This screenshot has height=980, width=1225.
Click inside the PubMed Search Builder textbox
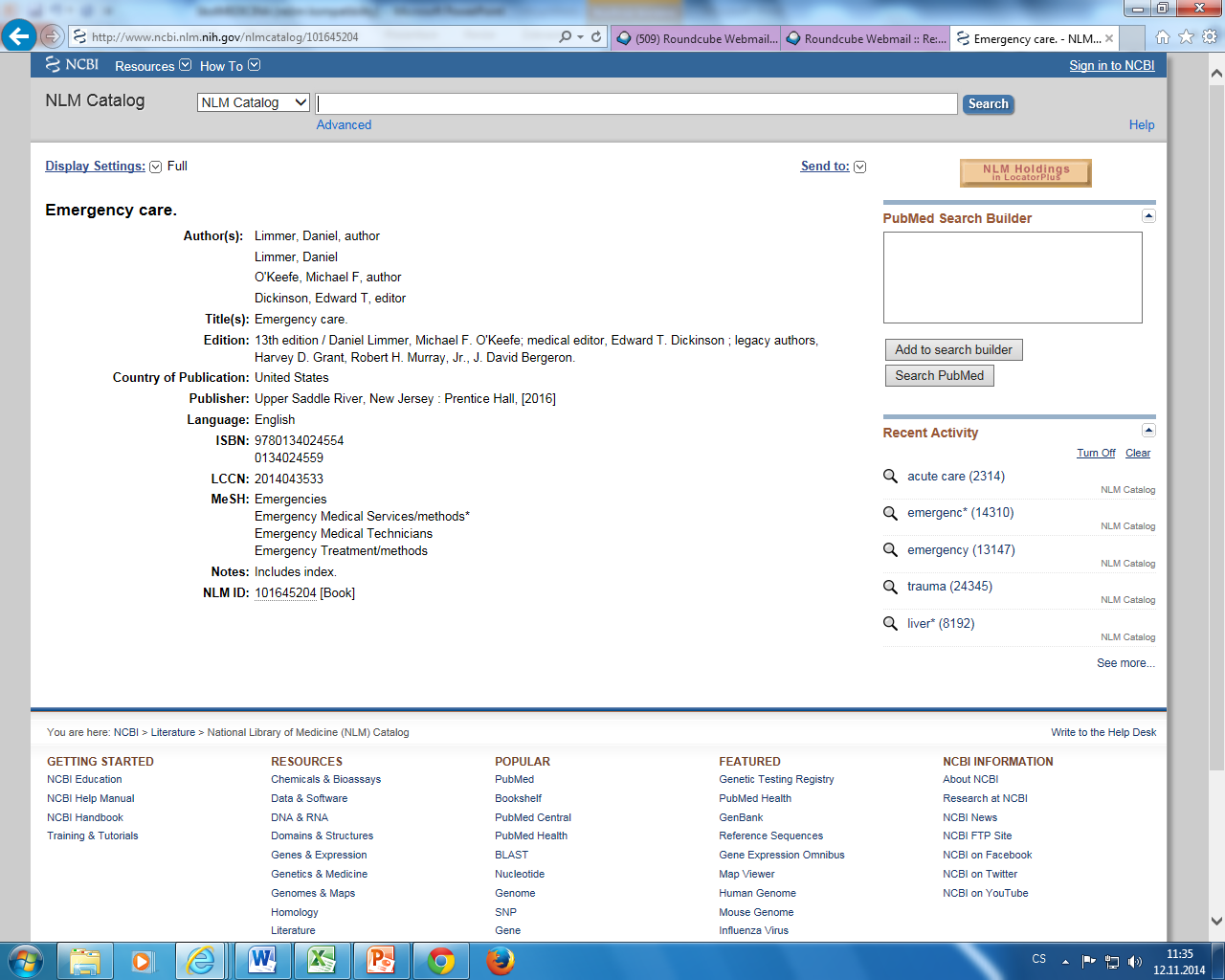[1013, 278]
